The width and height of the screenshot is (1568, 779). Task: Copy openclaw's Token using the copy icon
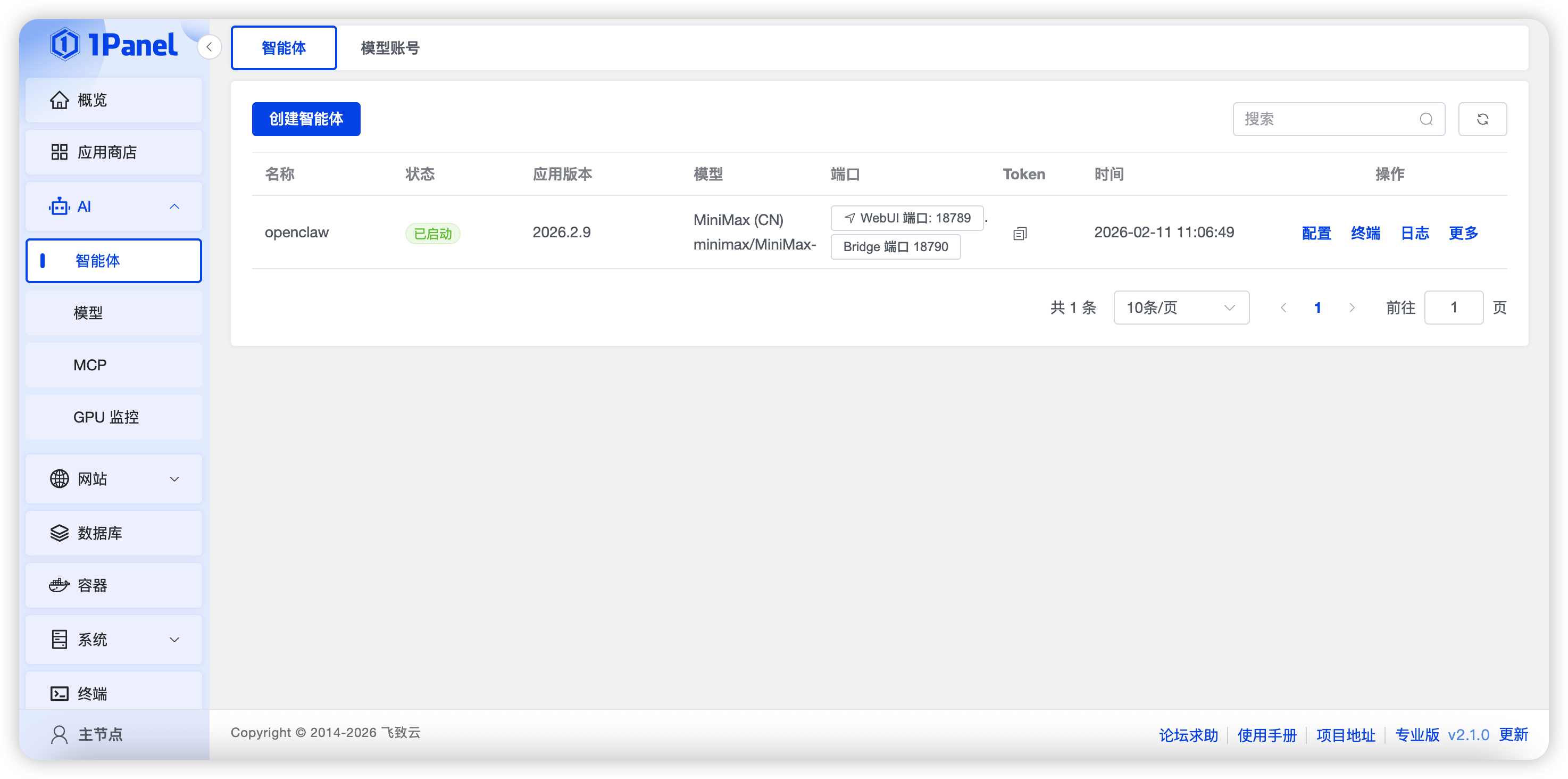(x=1020, y=233)
